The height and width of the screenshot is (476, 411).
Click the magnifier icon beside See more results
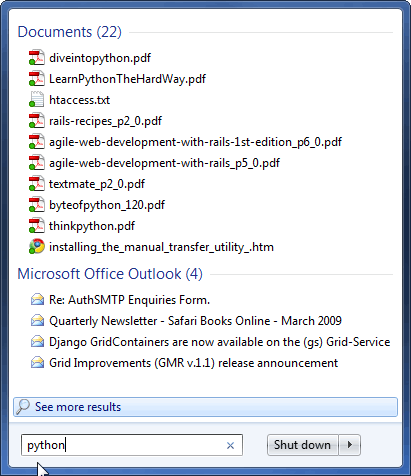[x=23, y=407]
